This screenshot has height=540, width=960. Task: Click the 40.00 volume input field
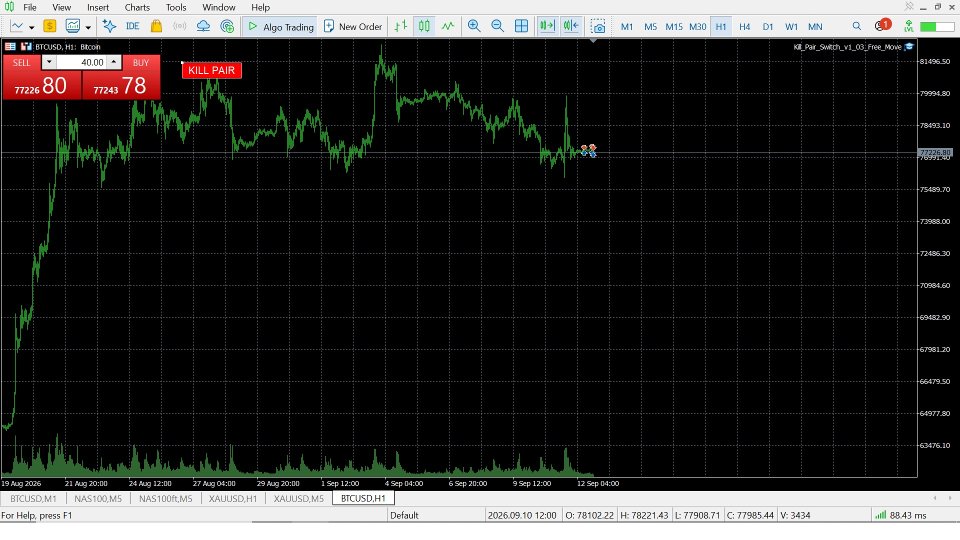[x=81, y=62]
